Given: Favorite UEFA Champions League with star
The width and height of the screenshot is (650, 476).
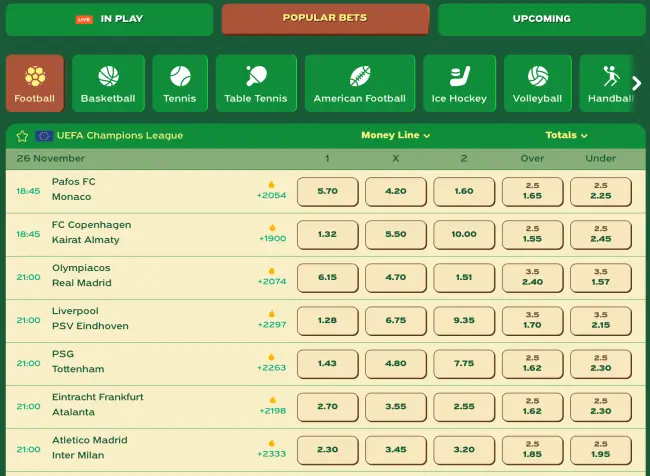Looking at the screenshot, I should pos(22,136).
